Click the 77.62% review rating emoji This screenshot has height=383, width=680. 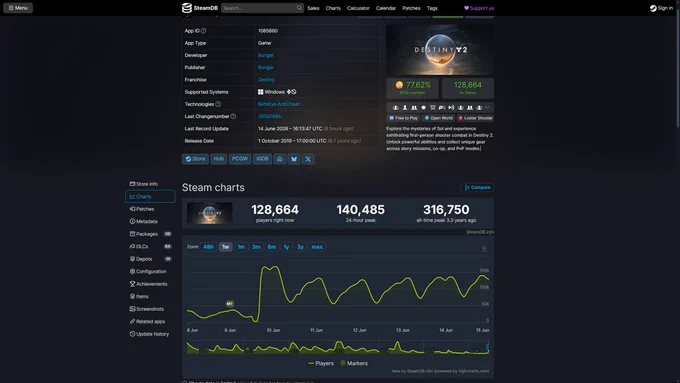pos(399,85)
